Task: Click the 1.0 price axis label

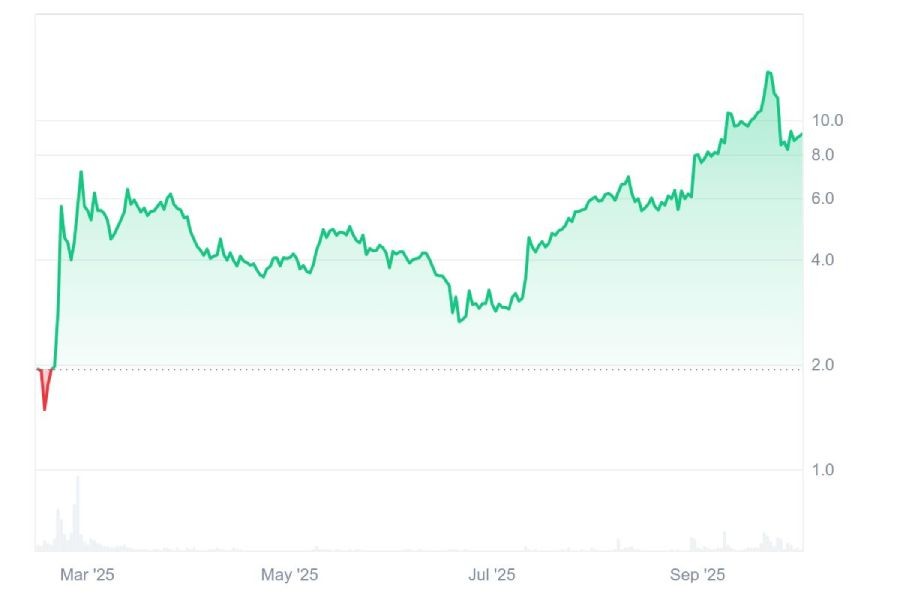Action: point(823,470)
